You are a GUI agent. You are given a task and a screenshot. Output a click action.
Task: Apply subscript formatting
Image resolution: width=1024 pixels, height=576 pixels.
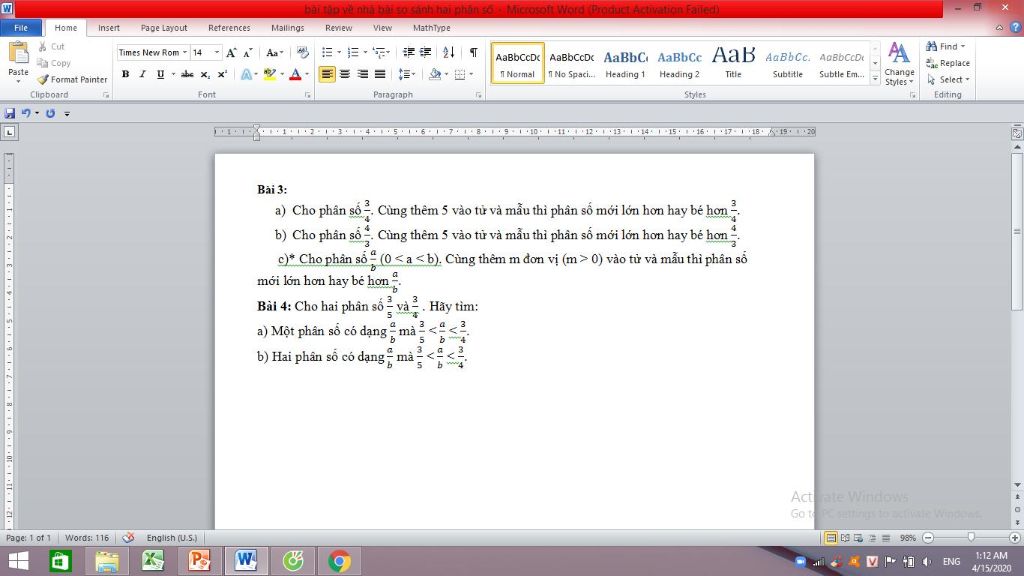coord(205,74)
